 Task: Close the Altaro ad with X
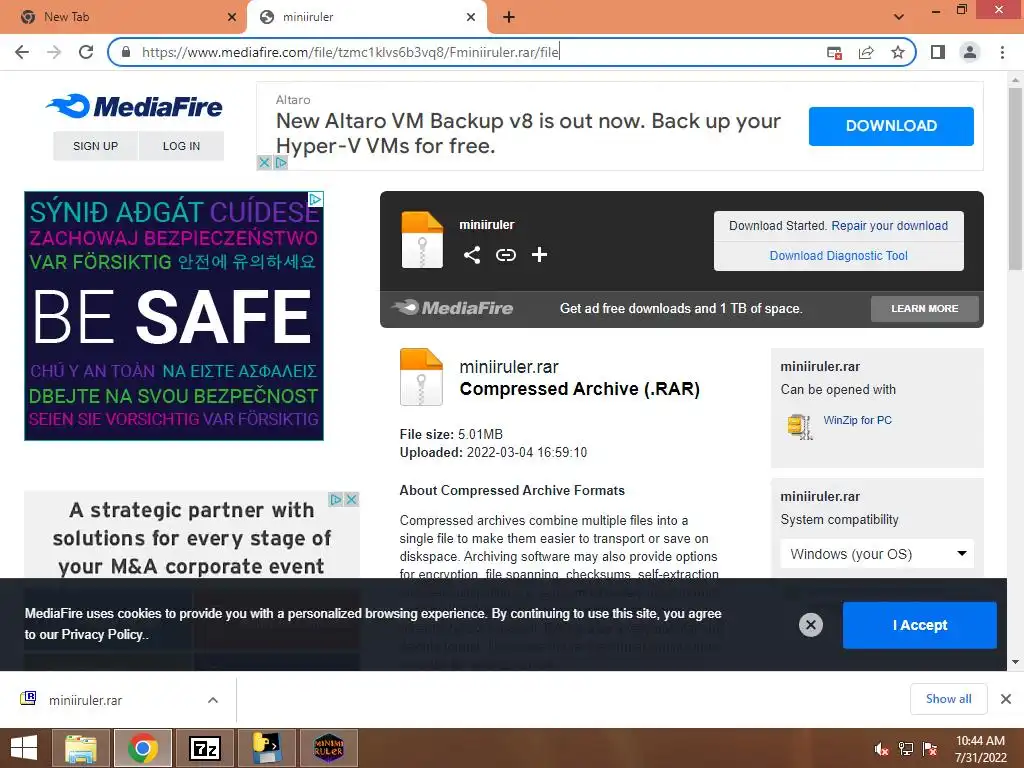(x=264, y=163)
